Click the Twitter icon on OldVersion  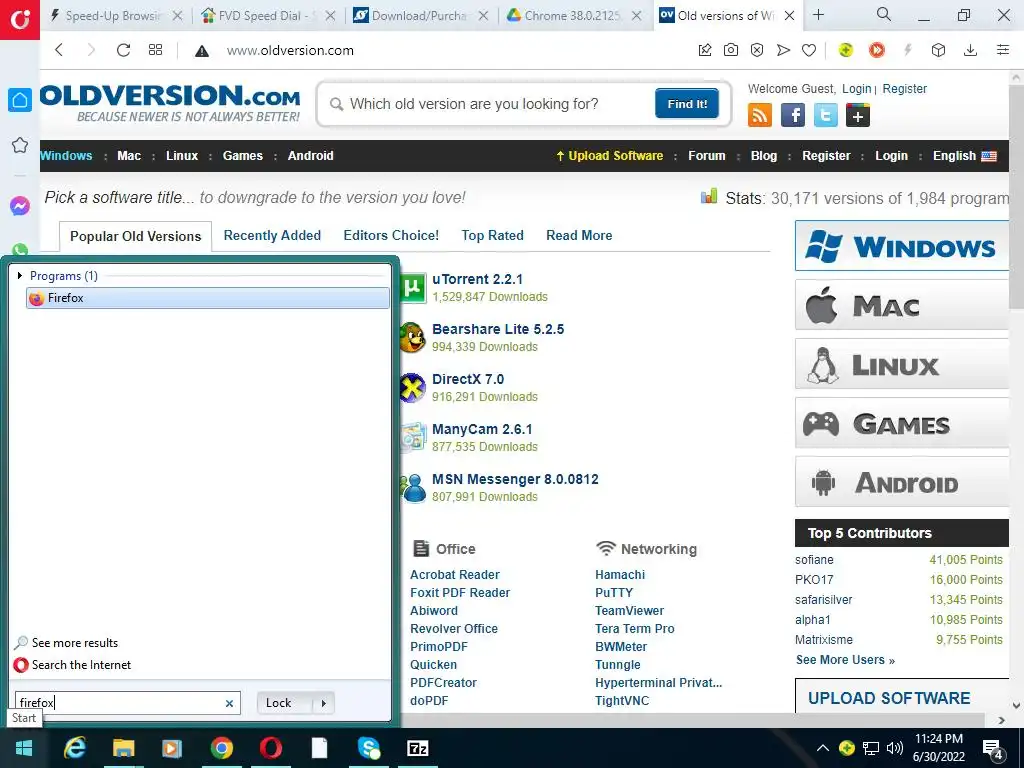click(x=825, y=116)
